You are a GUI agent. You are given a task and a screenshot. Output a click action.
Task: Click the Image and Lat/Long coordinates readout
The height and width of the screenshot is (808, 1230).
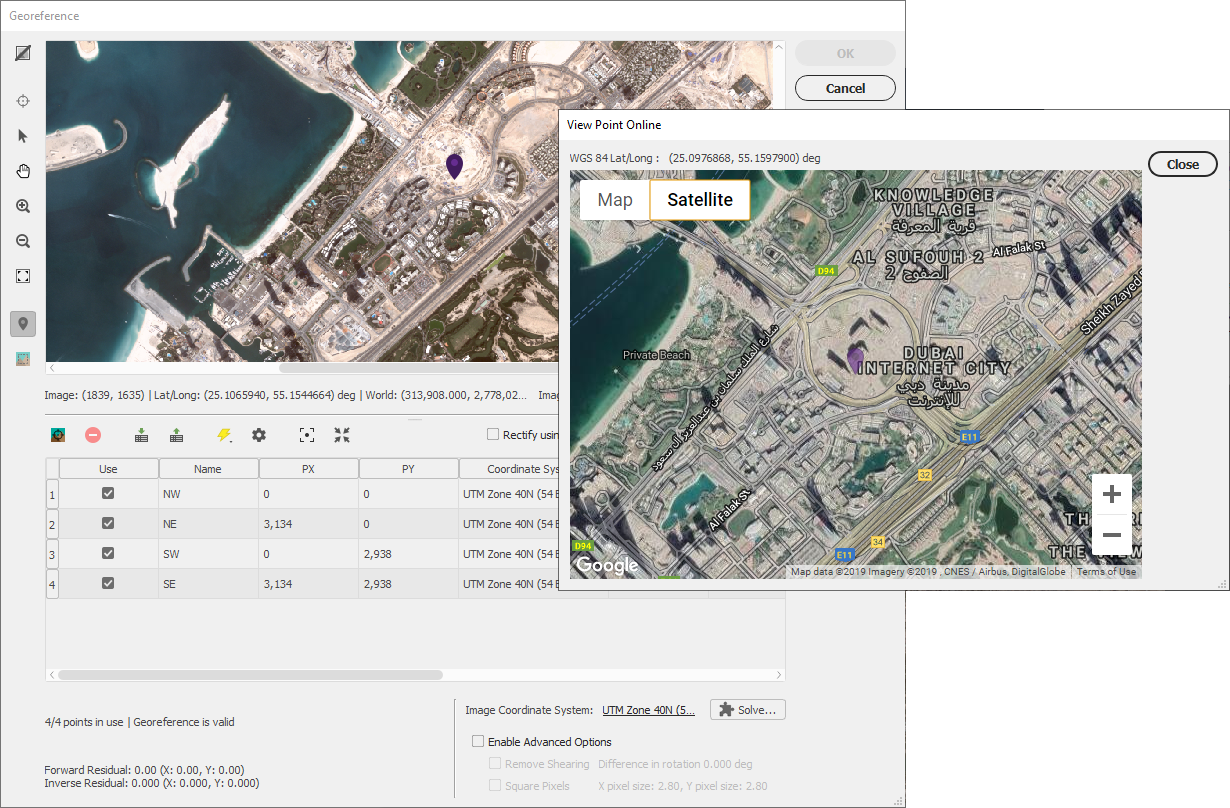tap(286, 395)
